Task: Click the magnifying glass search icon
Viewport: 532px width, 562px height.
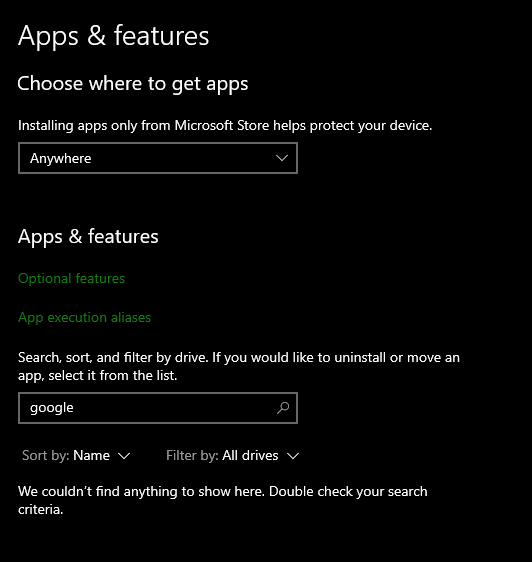Action: [x=283, y=408]
